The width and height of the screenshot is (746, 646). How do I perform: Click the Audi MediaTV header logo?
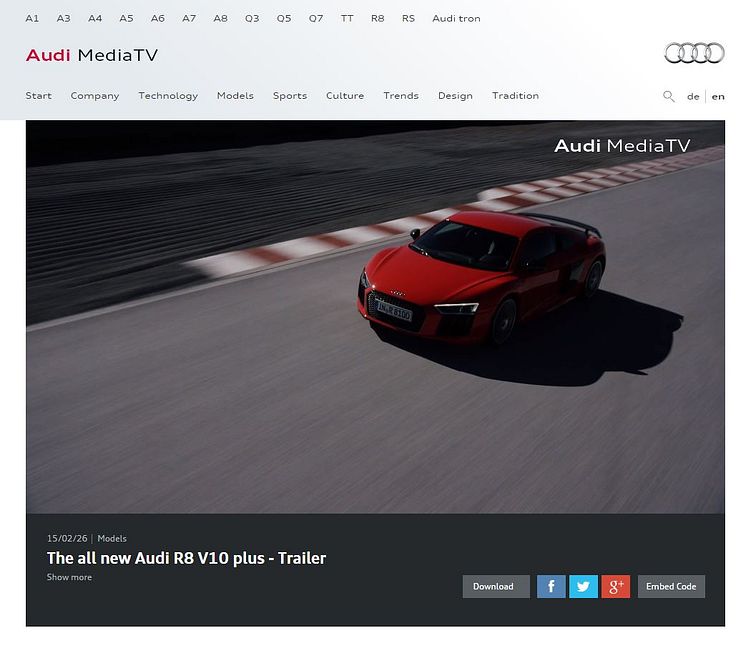click(92, 55)
